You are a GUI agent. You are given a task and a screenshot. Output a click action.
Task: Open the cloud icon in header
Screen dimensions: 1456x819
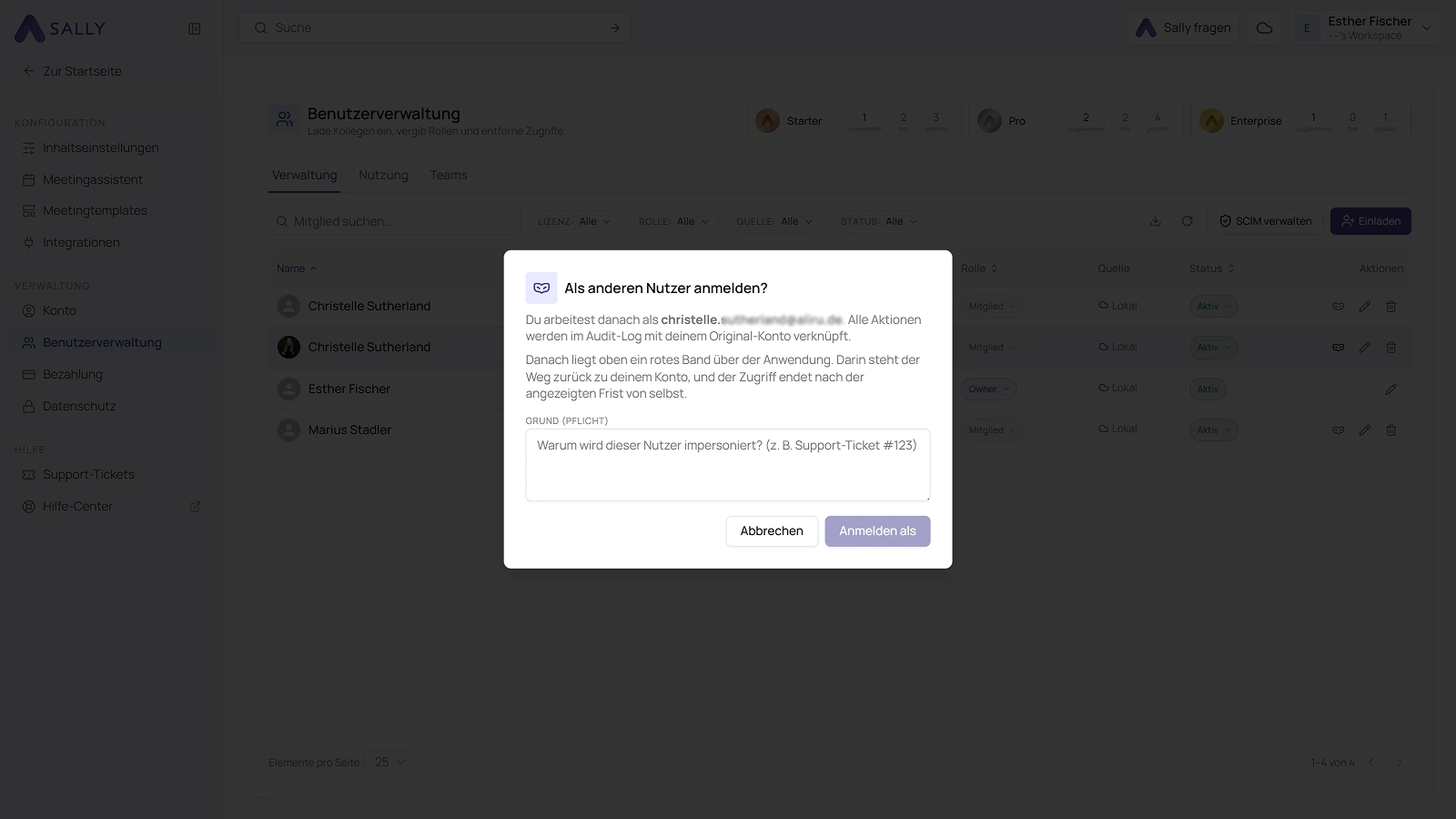pos(1264,28)
